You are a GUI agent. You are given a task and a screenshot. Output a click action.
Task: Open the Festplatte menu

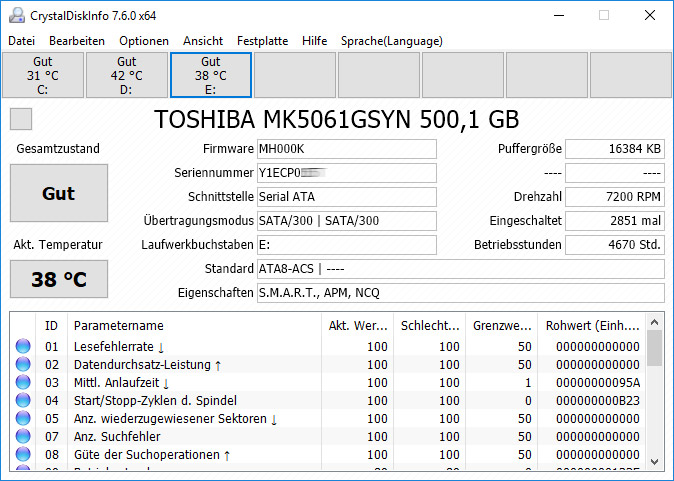[x=263, y=41]
